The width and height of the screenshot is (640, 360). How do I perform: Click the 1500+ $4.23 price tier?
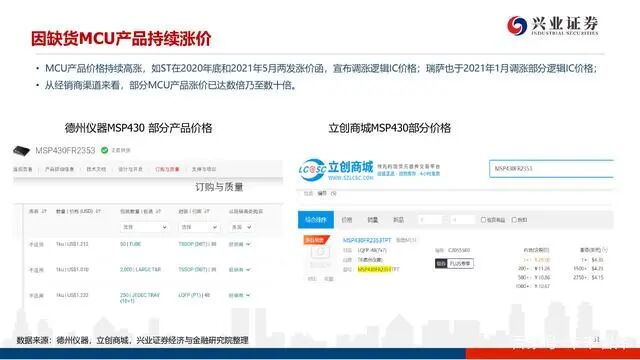pyautogui.click(x=588, y=269)
